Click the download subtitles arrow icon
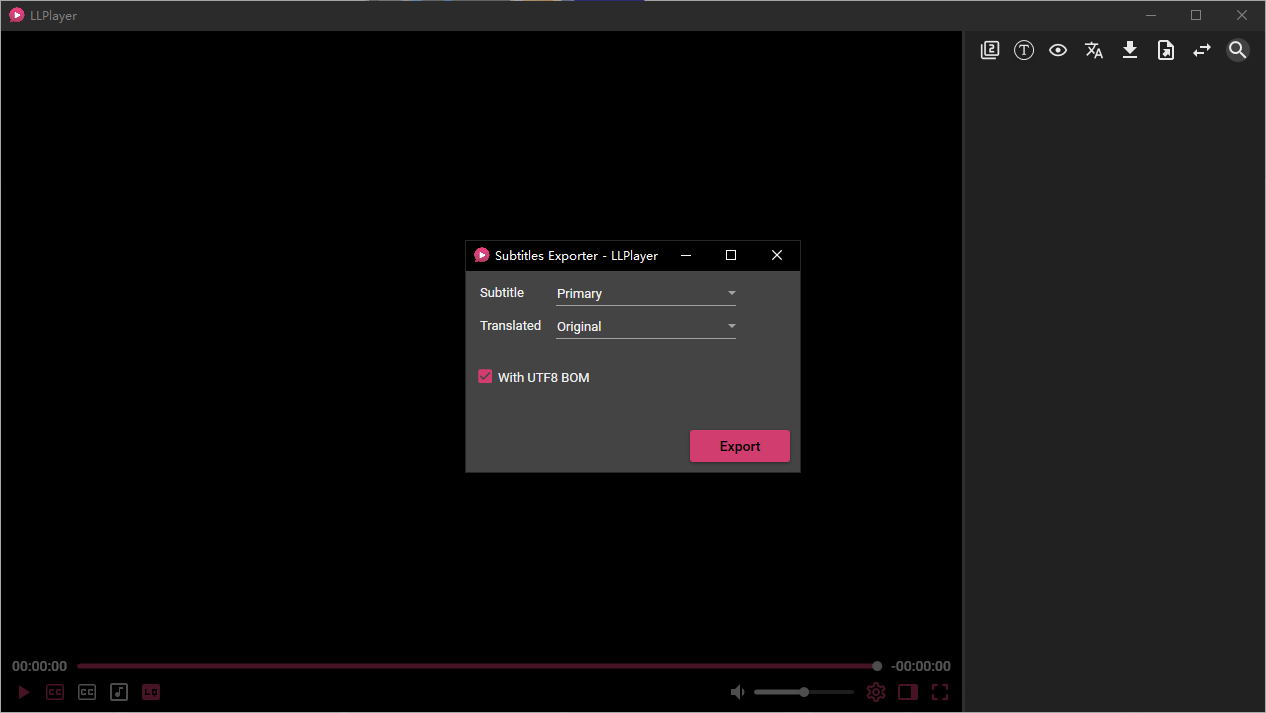Image resolution: width=1266 pixels, height=713 pixels. tap(1130, 50)
